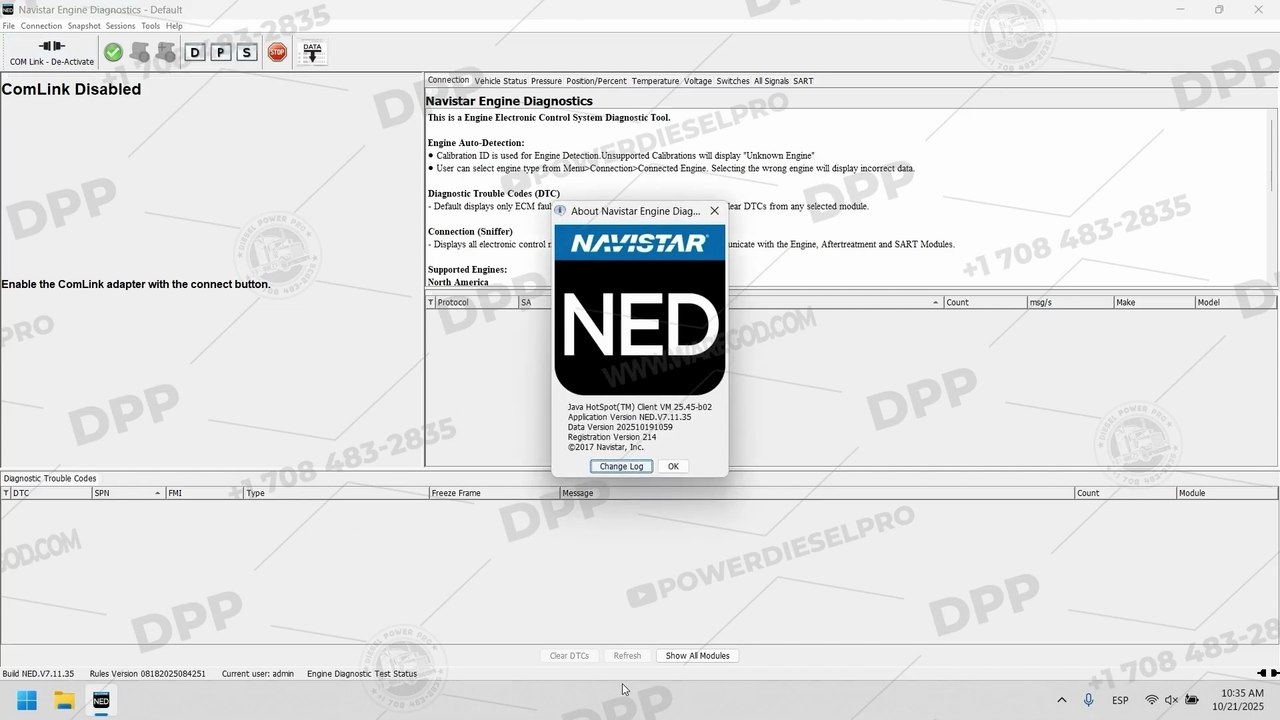Click the microphone icon in system tray
The height and width of the screenshot is (720, 1280).
point(1088,700)
